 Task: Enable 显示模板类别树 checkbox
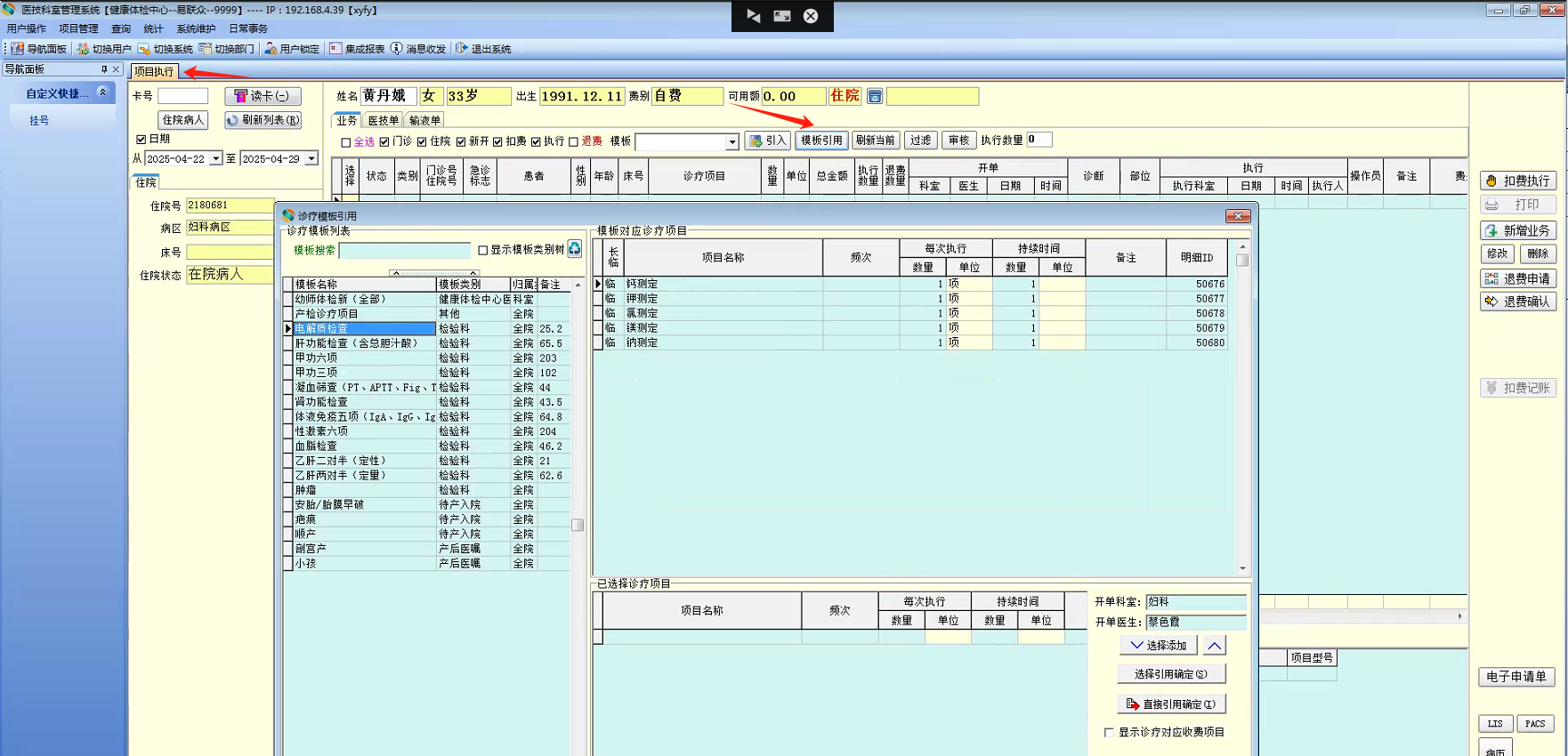pyautogui.click(x=483, y=250)
